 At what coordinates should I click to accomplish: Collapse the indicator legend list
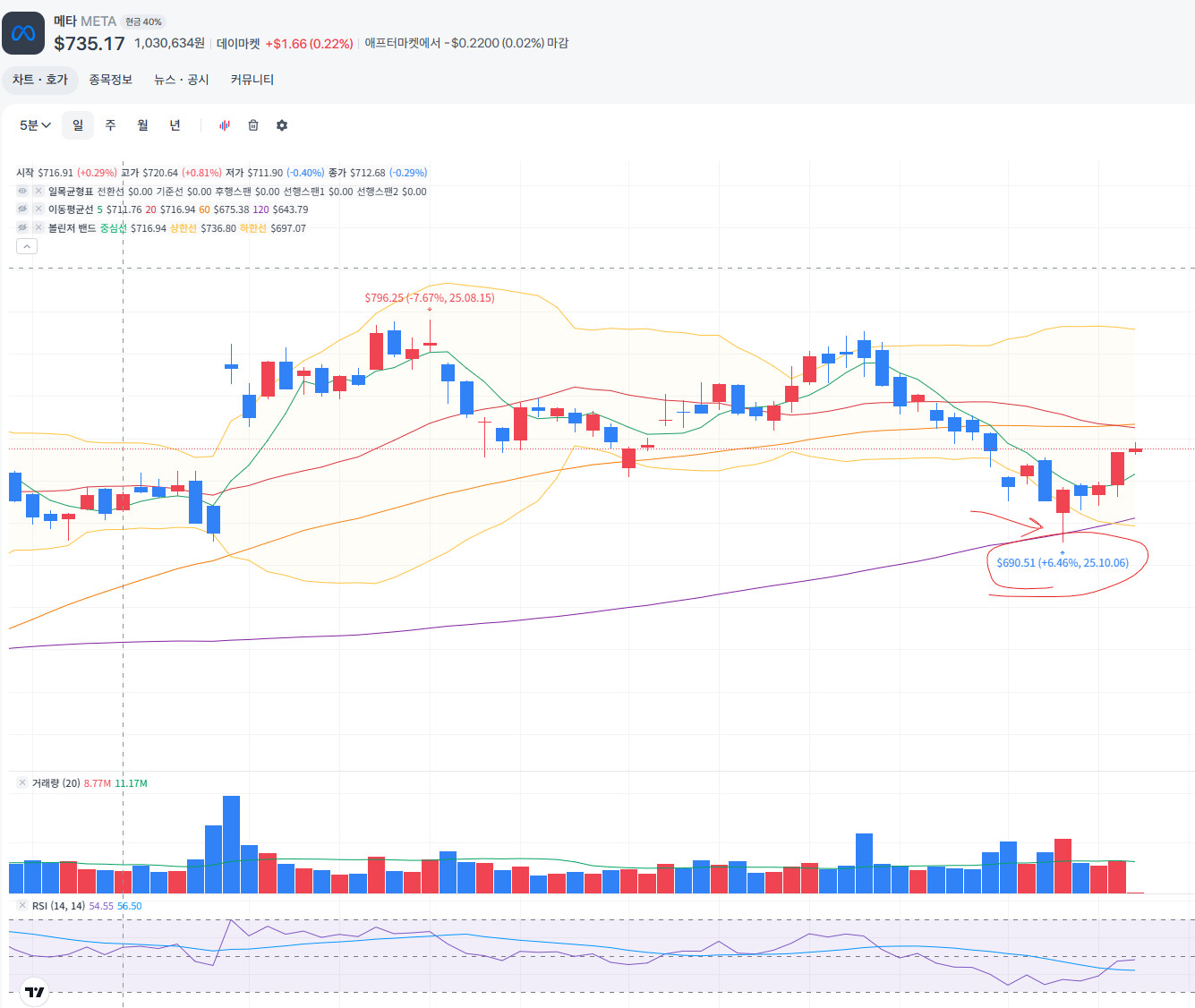[27, 246]
